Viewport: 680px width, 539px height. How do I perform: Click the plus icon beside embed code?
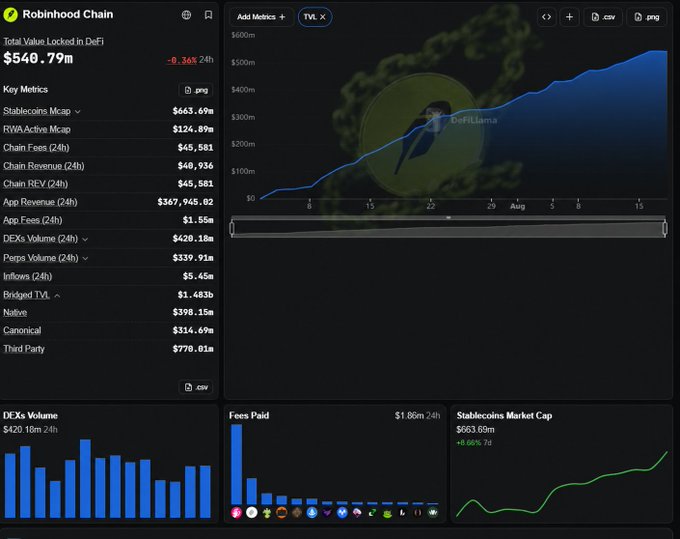point(569,17)
